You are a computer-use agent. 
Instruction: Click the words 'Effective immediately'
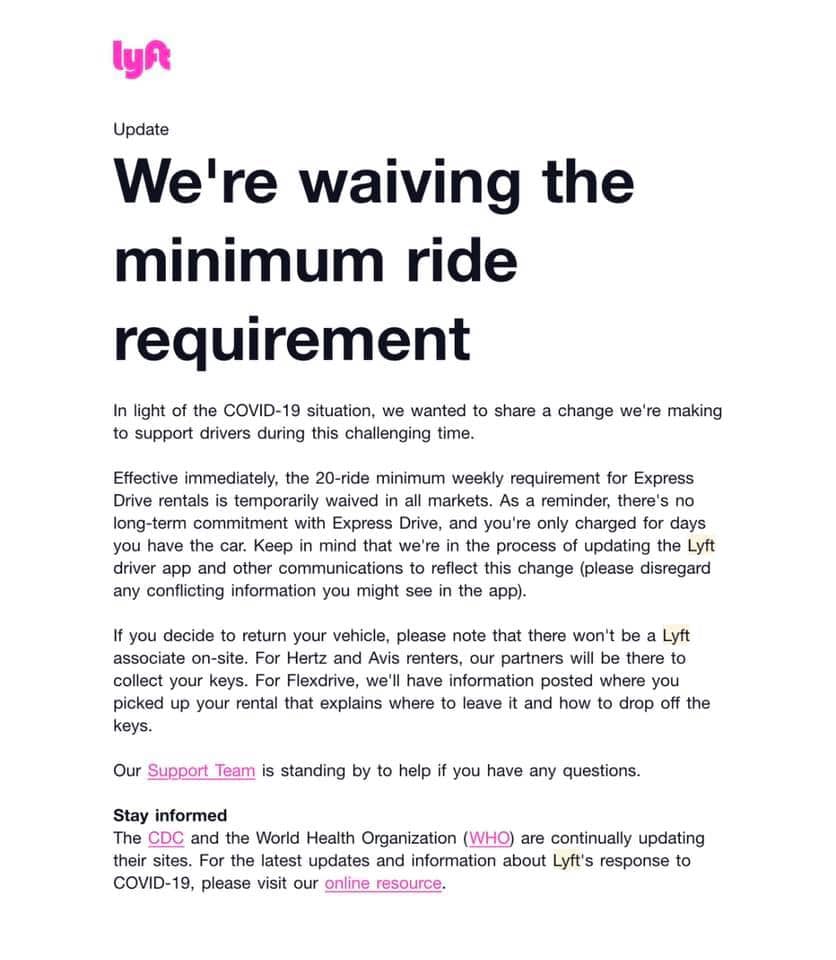click(195, 478)
